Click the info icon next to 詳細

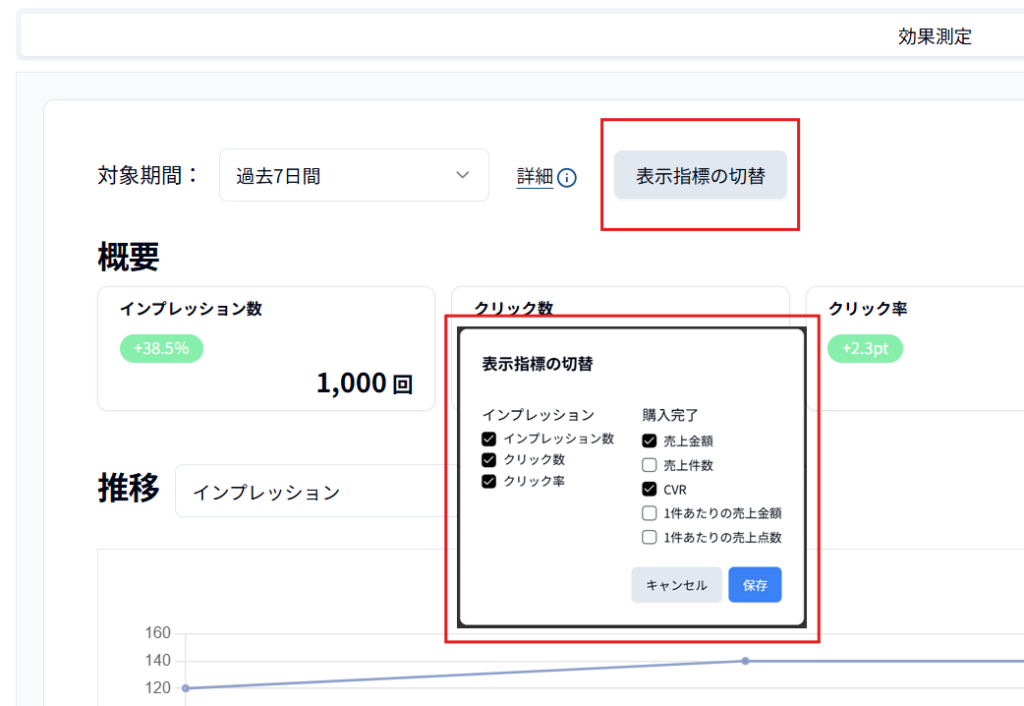coord(567,178)
